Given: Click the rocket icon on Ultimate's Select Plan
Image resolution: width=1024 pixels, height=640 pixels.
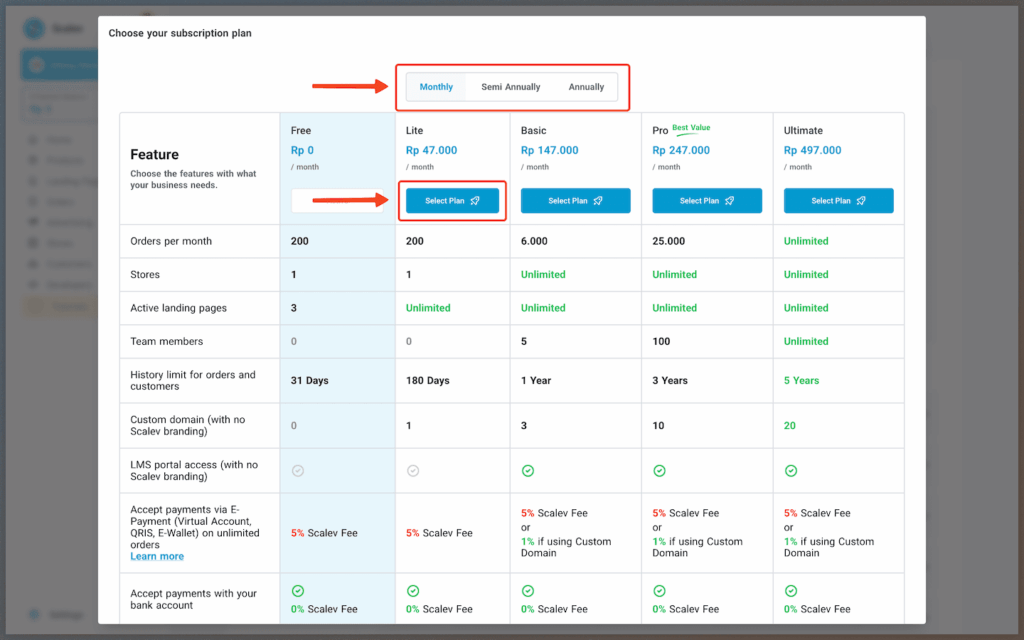Looking at the screenshot, I should click(x=861, y=201).
